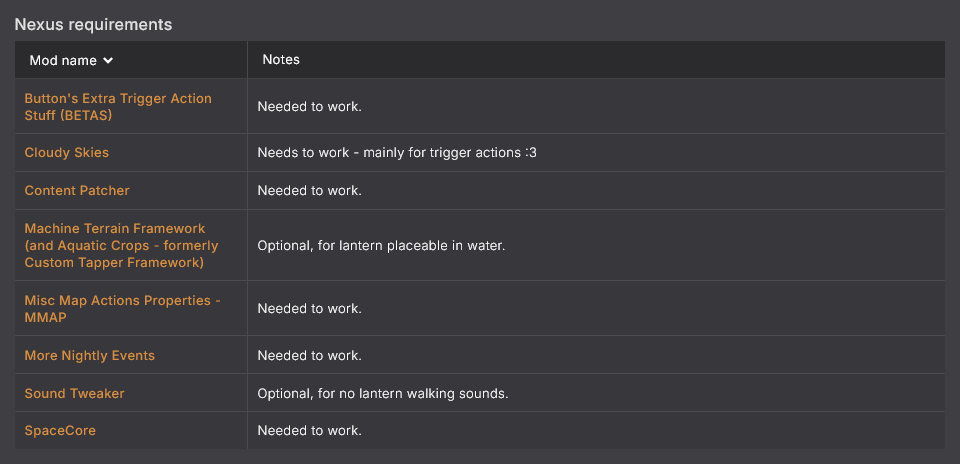Select note about trigger actions for Cloudy Skies
960x464 pixels.
point(397,152)
